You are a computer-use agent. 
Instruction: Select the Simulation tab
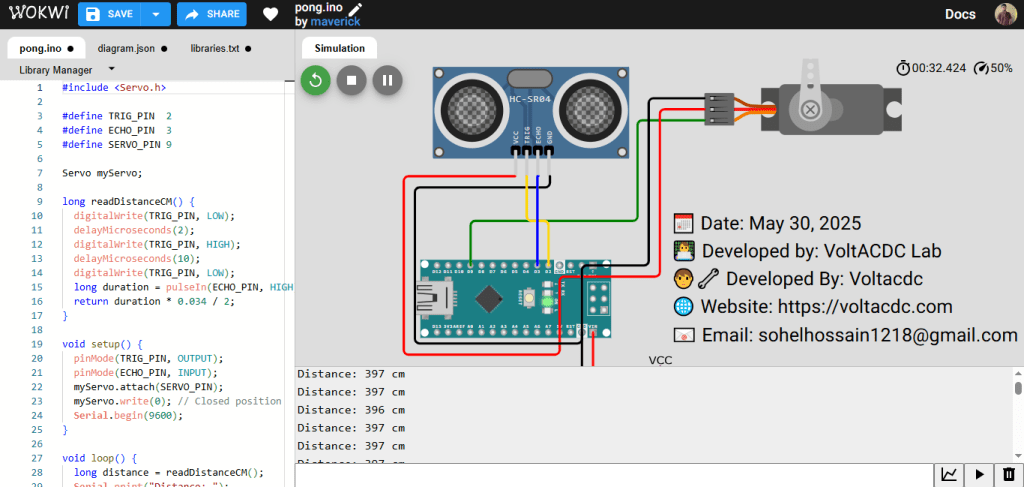[x=340, y=48]
